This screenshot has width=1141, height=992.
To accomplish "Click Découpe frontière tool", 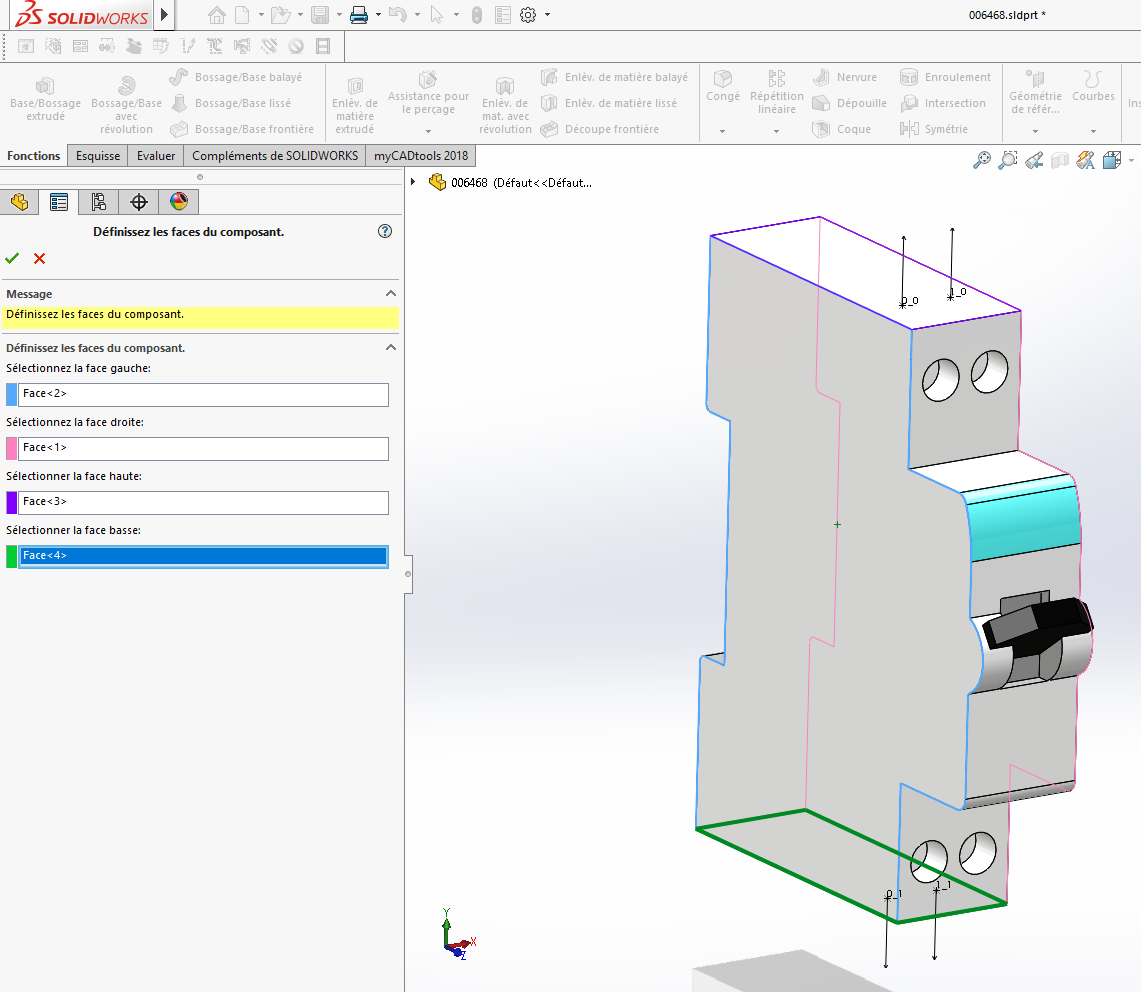I will [600, 129].
